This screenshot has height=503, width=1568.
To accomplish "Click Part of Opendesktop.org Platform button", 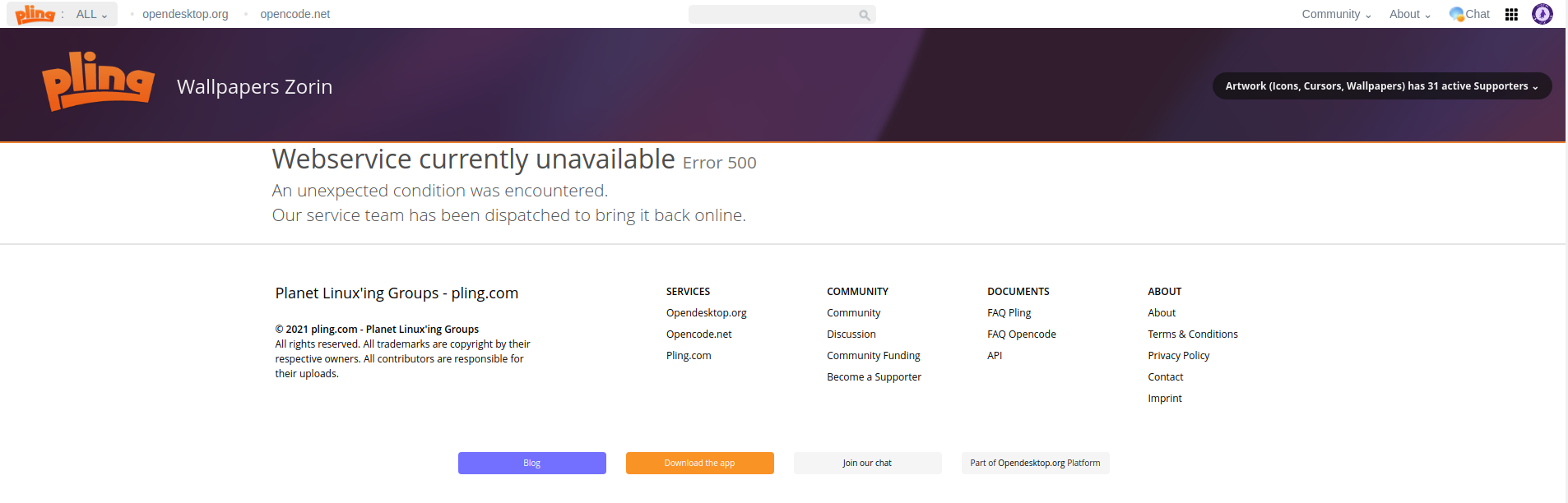I will point(1036,463).
